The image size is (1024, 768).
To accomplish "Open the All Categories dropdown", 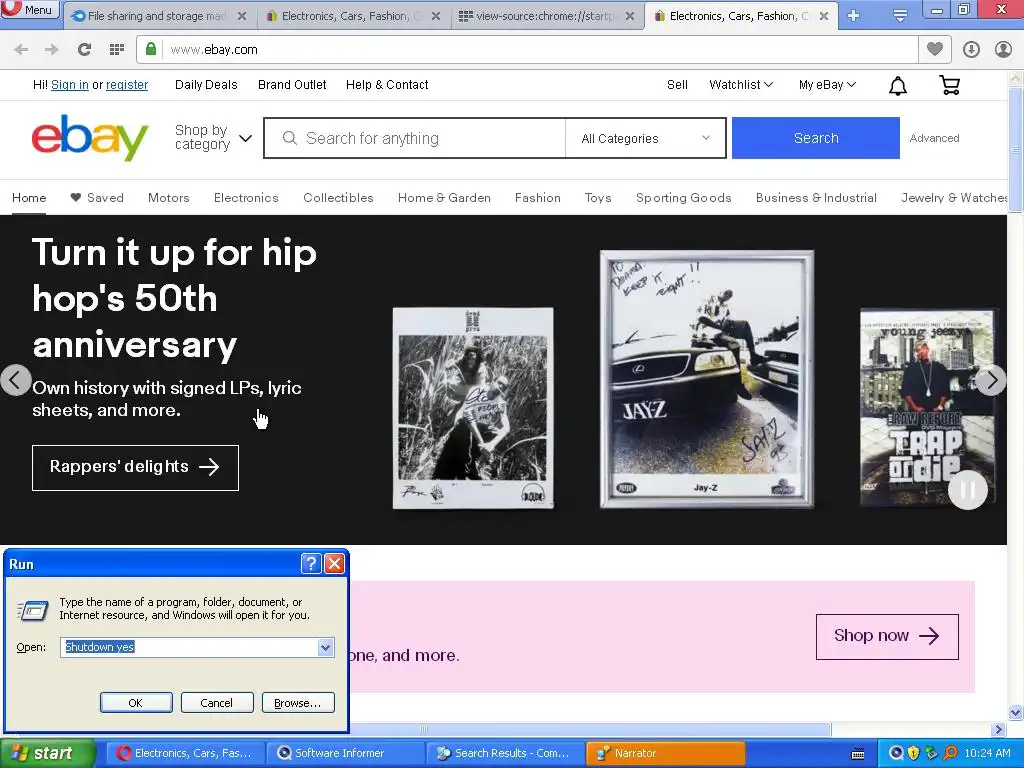I will tap(645, 138).
